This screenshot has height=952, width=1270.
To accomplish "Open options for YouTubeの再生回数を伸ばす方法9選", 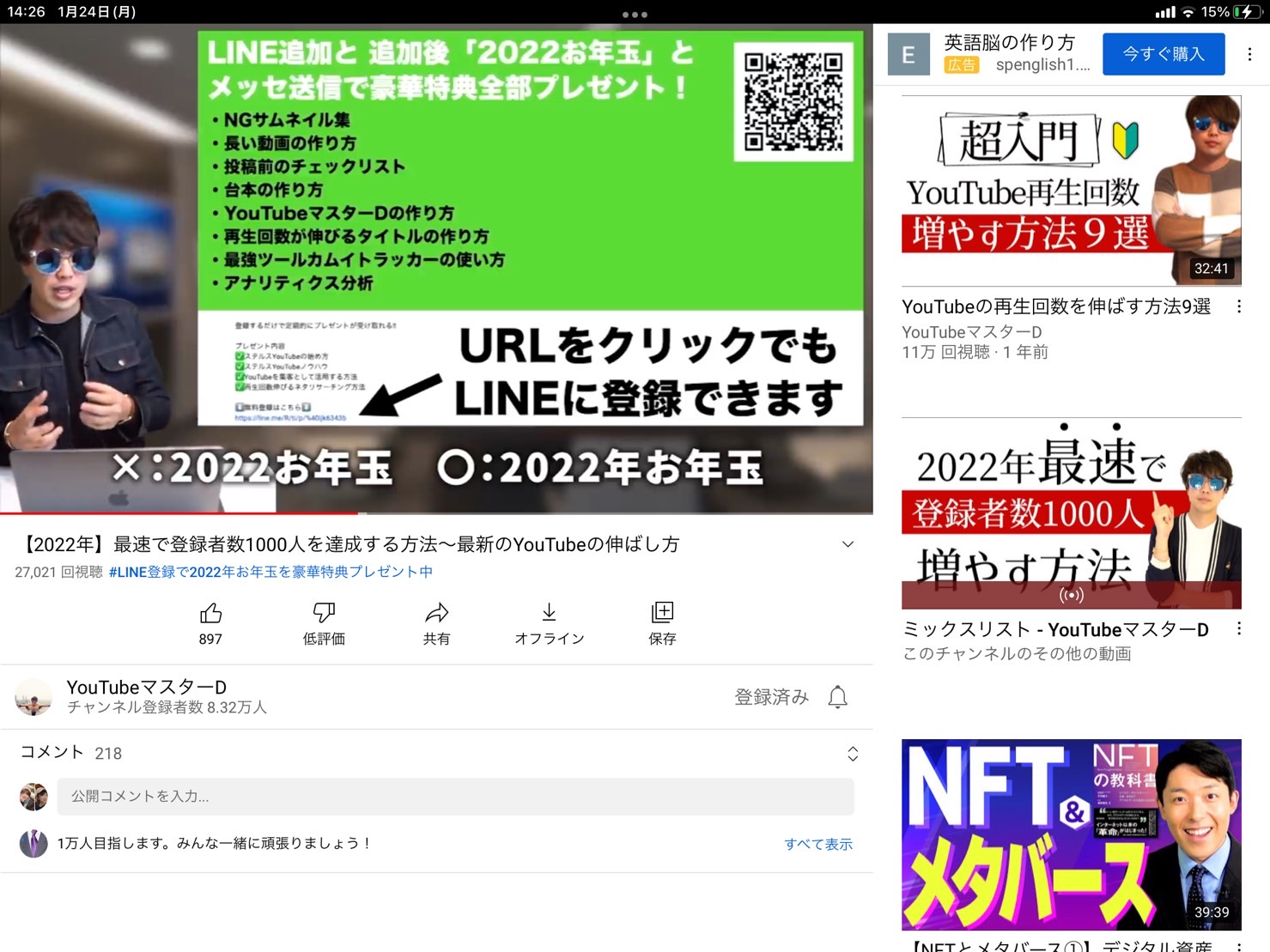I will (1239, 306).
